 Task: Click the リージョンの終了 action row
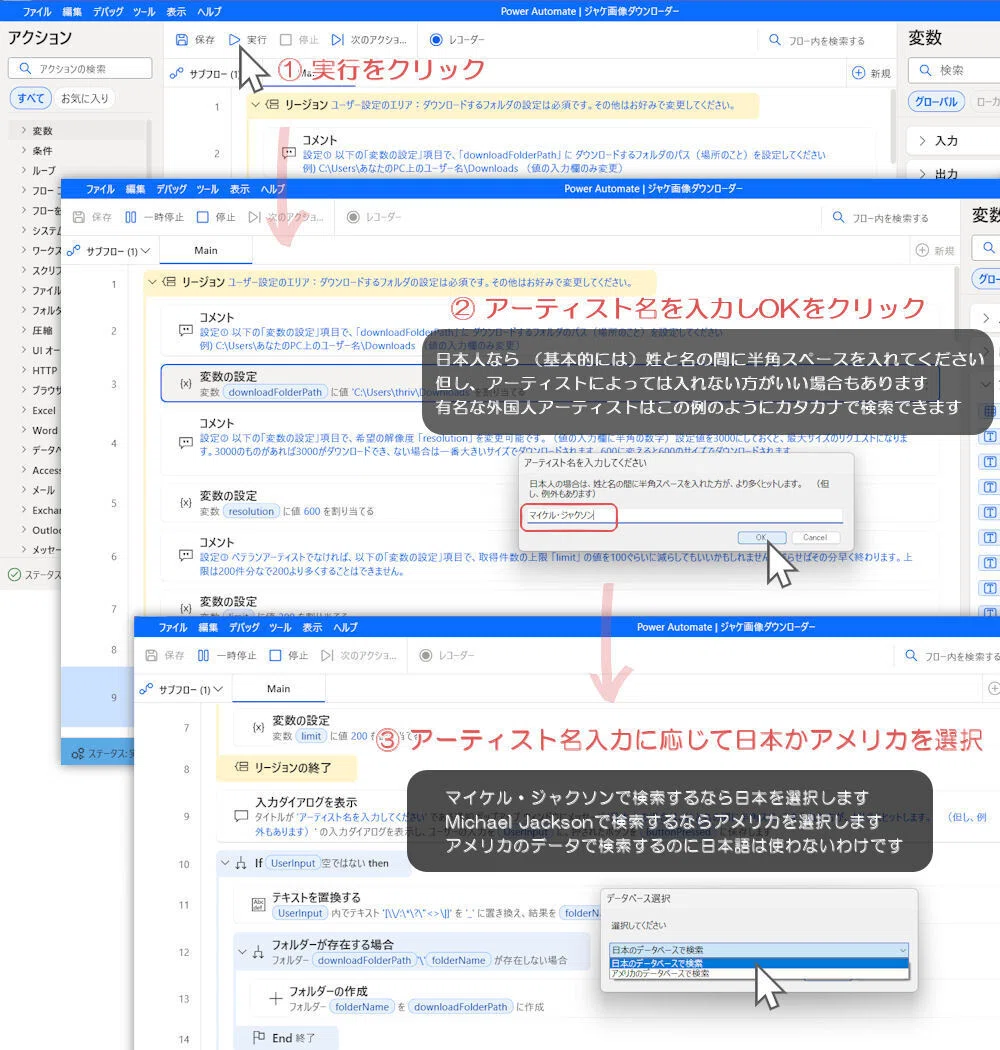286,767
